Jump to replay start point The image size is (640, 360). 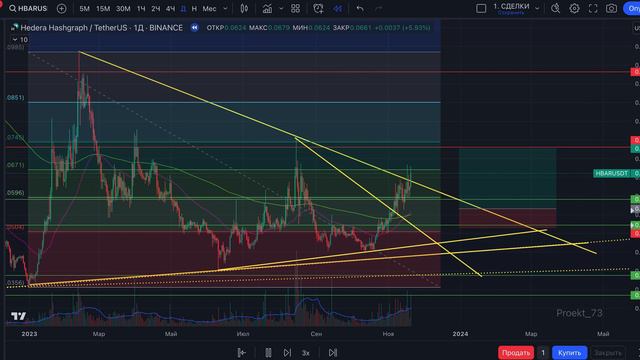241,353
